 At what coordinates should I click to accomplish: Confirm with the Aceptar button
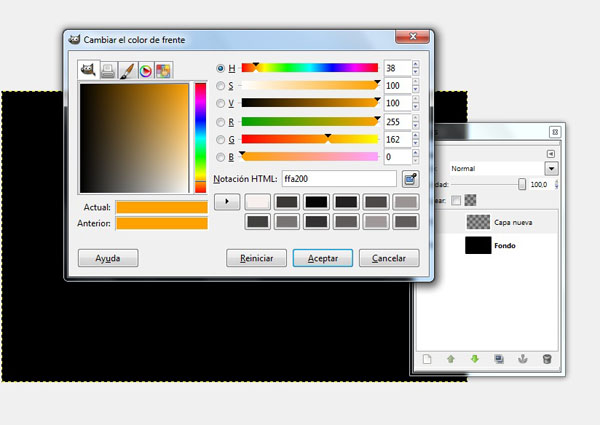[323, 258]
